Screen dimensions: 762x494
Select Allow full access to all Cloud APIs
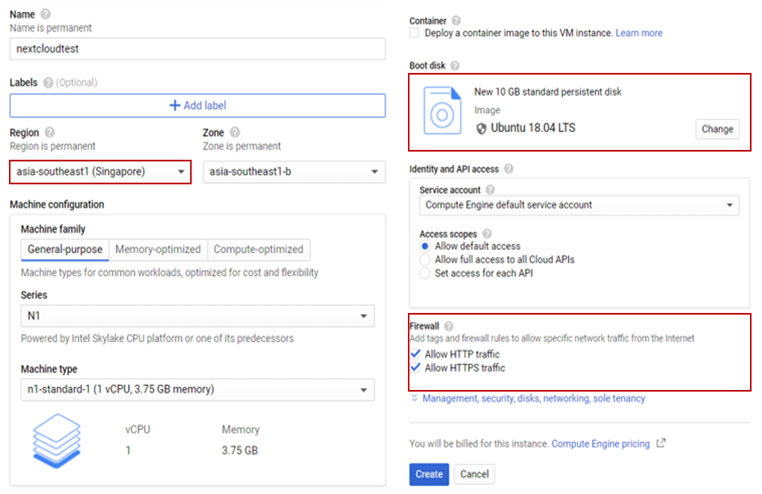pos(426,259)
